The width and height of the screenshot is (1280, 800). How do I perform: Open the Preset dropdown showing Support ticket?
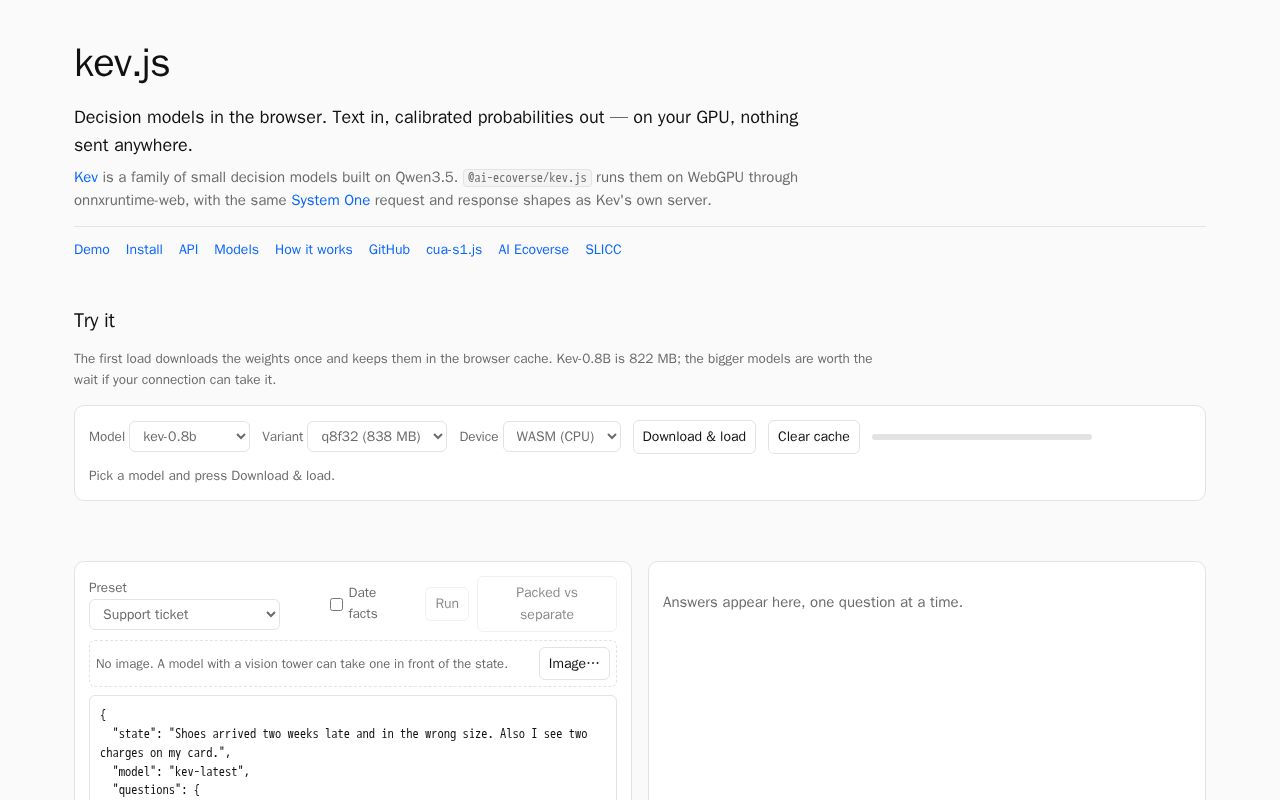pyautogui.click(x=184, y=614)
